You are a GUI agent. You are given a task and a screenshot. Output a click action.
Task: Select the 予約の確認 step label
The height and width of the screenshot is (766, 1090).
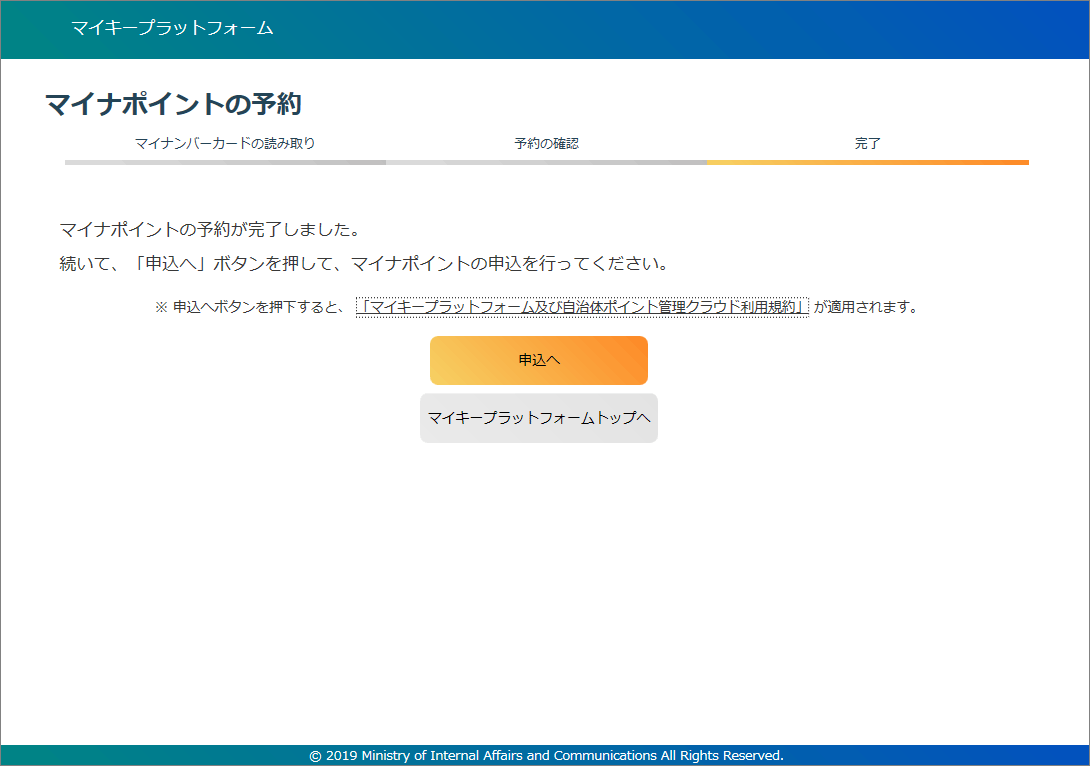click(x=546, y=143)
